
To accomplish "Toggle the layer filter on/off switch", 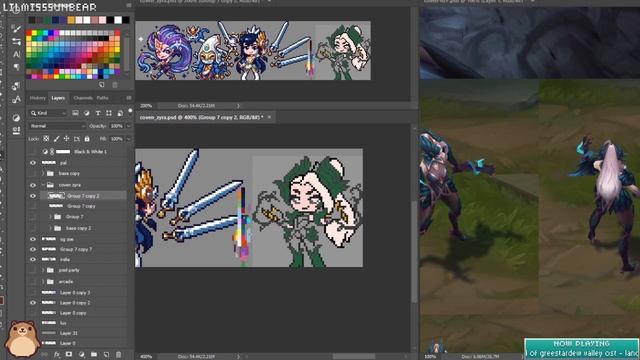I will [x=130, y=111].
